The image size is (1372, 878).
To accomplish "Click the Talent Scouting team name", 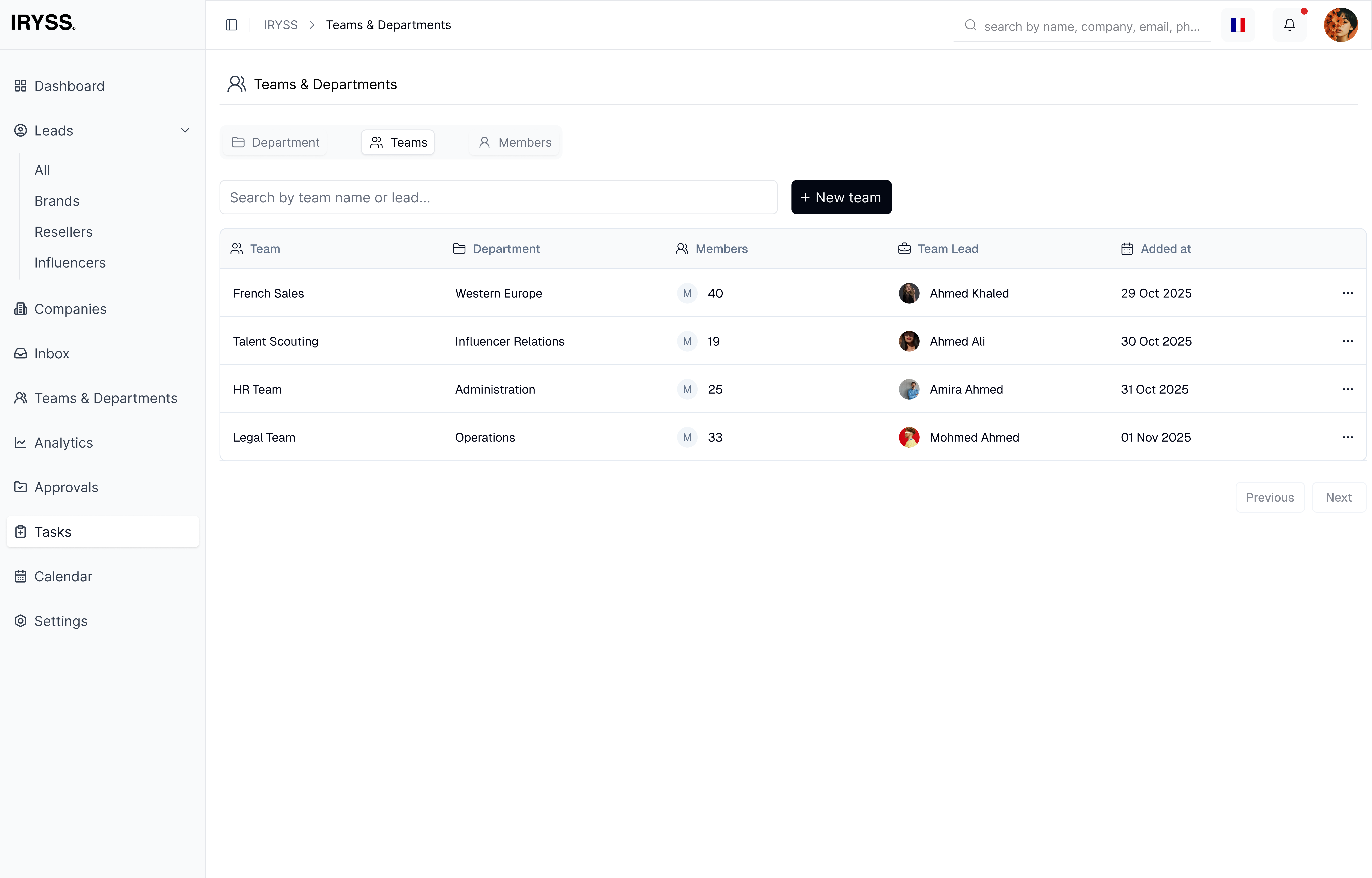I will 276,341.
